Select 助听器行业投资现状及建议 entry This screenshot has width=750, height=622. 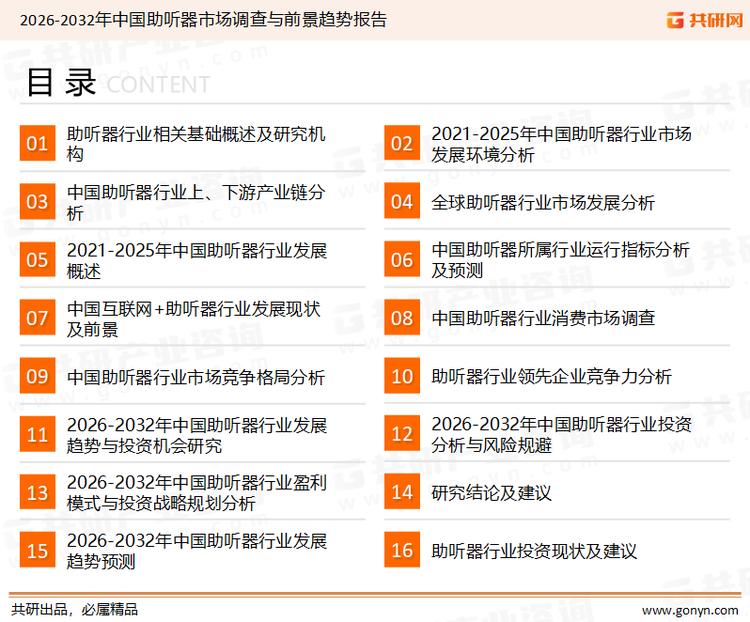(534, 551)
